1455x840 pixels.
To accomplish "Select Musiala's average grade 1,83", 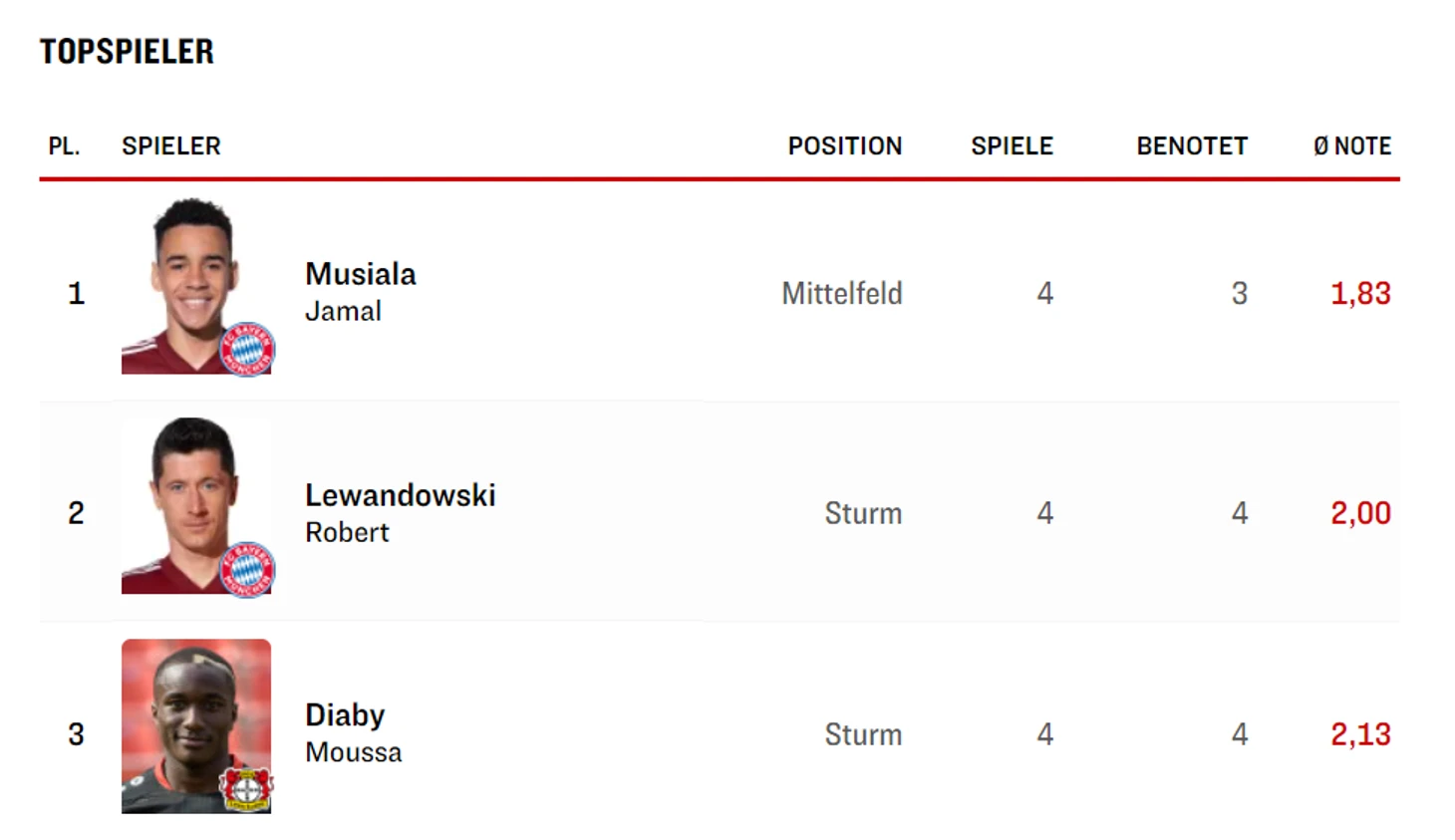I will tap(1360, 293).
